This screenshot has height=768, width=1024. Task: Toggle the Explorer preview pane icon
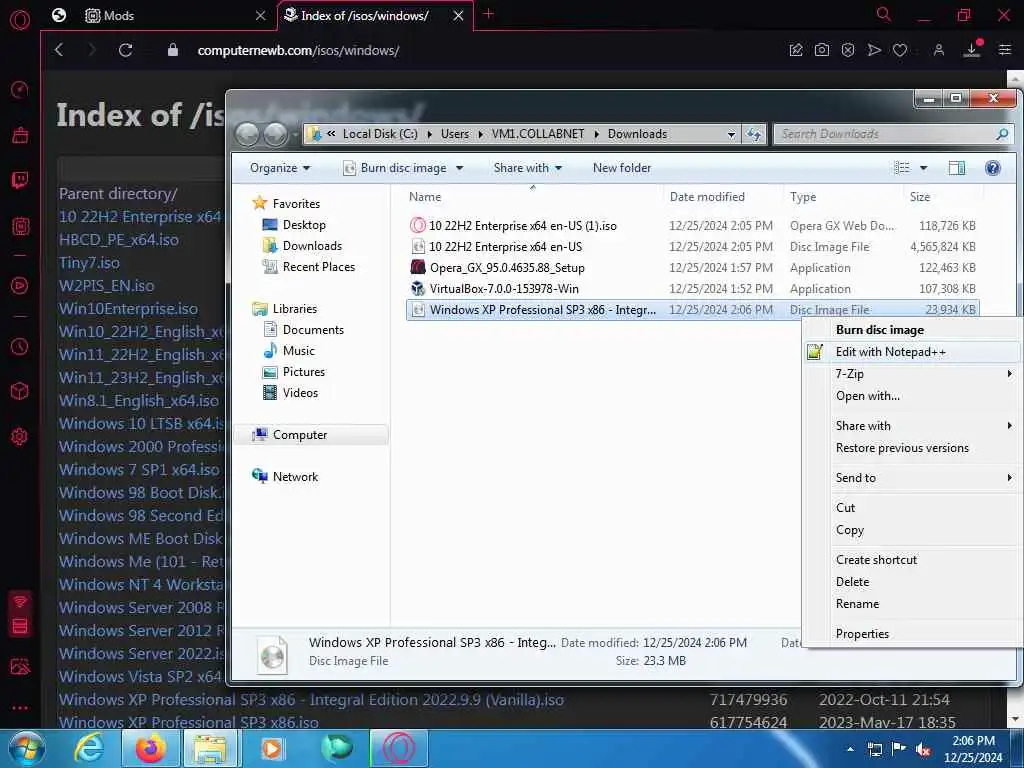(957, 168)
